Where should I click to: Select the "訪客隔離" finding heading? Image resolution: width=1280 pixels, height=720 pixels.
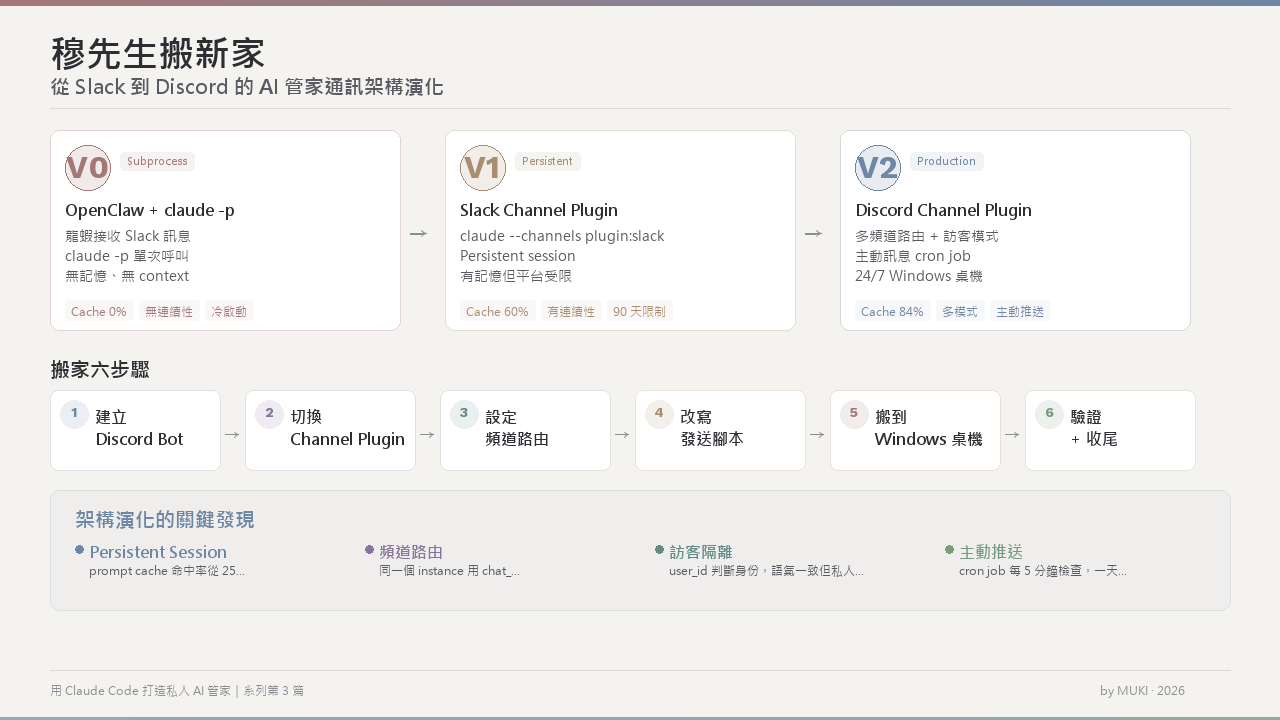point(701,552)
